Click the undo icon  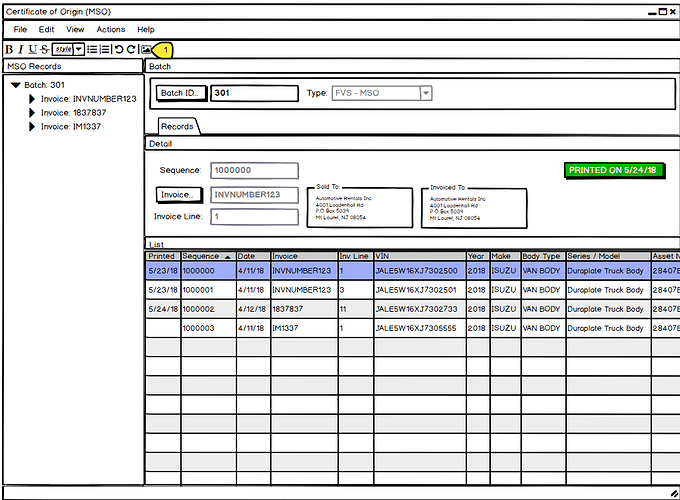(x=119, y=49)
